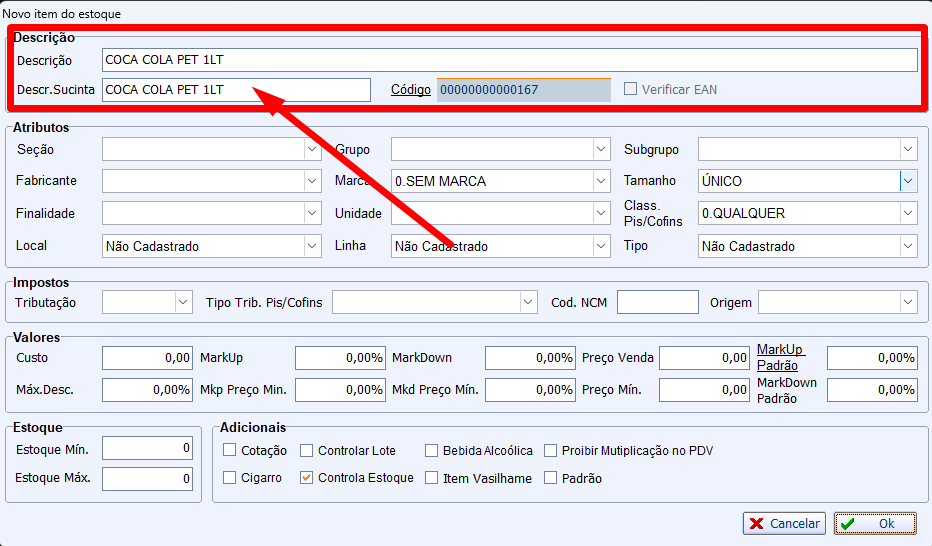This screenshot has height=546, width=932.
Task: Select the Mkp Preço Min. field
Action: point(341,390)
